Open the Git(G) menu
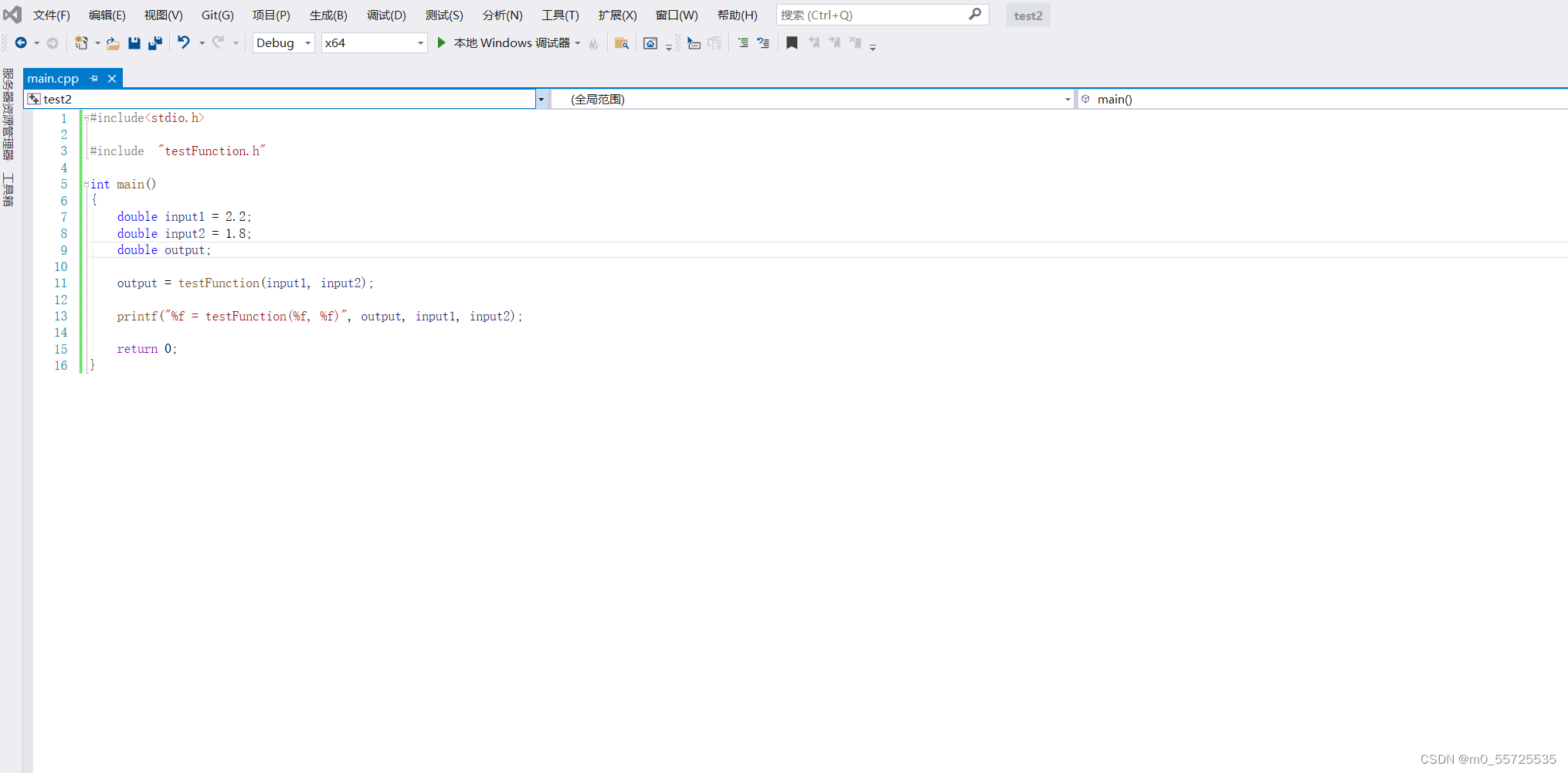1568x773 pixels. point(217,15)
